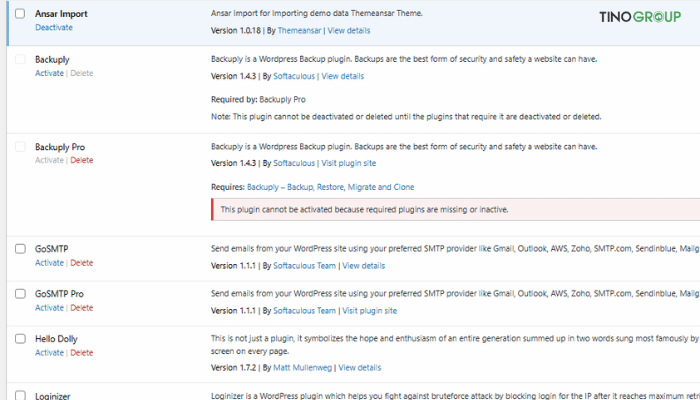Open Softaculous Team link for GoSMTP
The height and width of the screenshot is (400, 700).
pyautogui.click(x=304, y=266)
